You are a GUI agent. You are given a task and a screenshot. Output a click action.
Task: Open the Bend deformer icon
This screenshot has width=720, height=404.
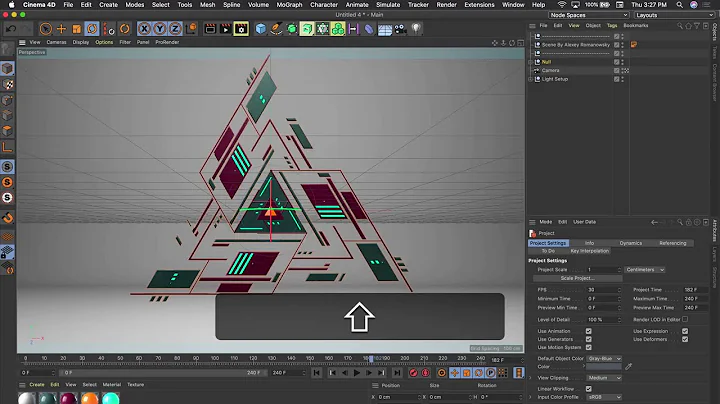369,29
